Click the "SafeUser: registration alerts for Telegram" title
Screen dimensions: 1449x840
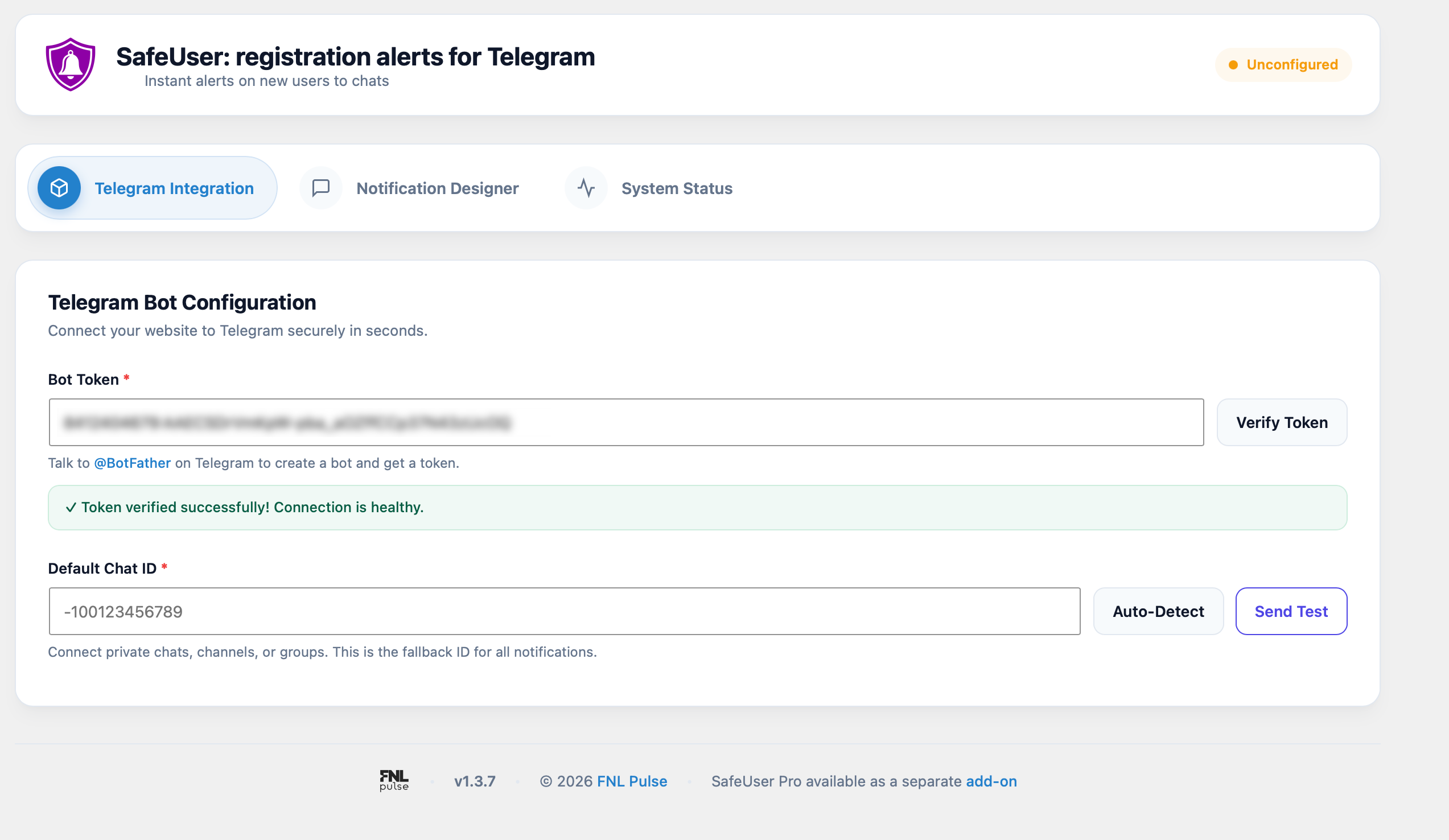click(x=355, y=57)
